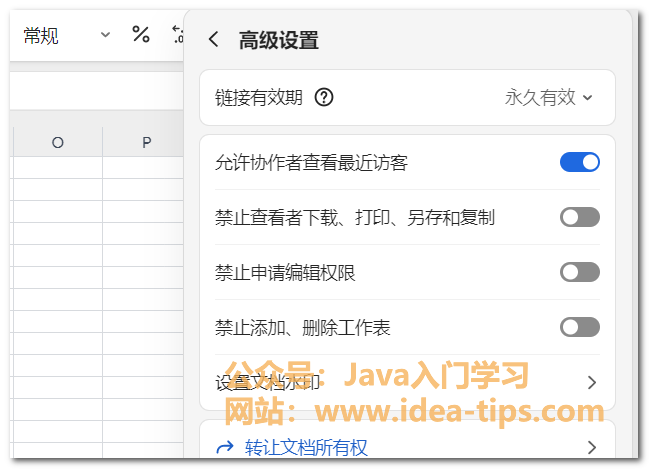Click the first cell under column O

tap(57, 167)
